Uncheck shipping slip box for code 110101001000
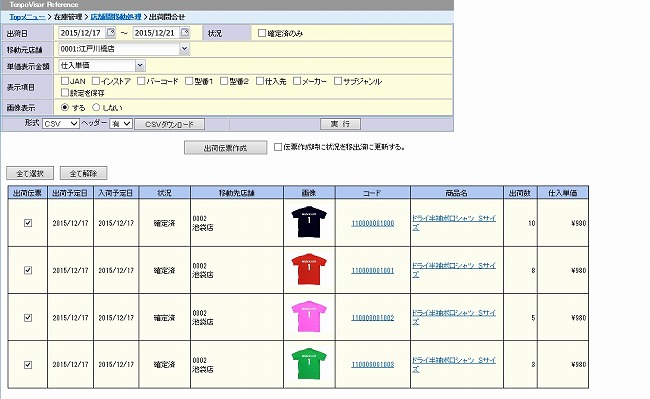The image size is (650, 399). click(x=28, y=223)
